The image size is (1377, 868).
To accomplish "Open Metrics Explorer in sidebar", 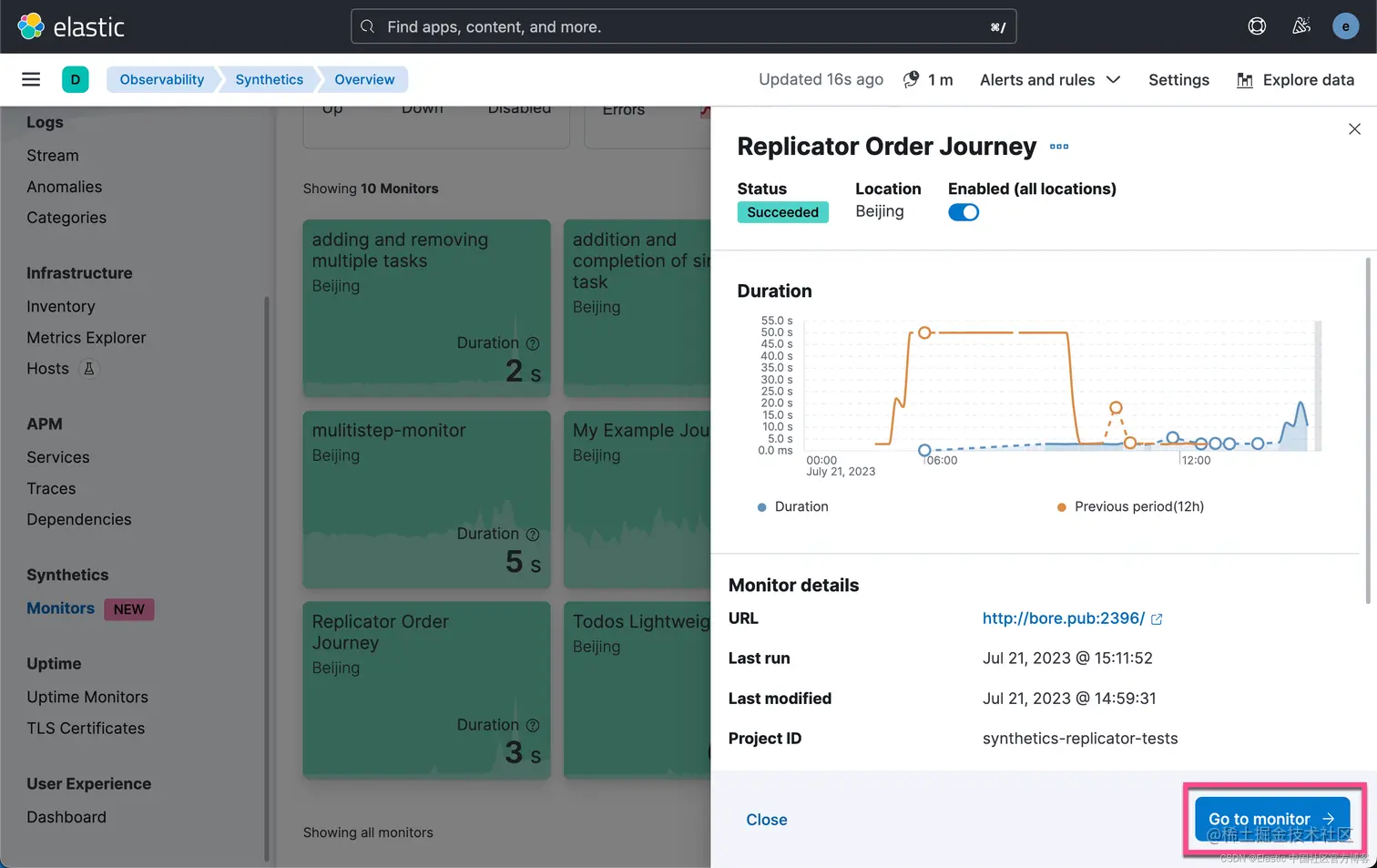I will point(86,338).
